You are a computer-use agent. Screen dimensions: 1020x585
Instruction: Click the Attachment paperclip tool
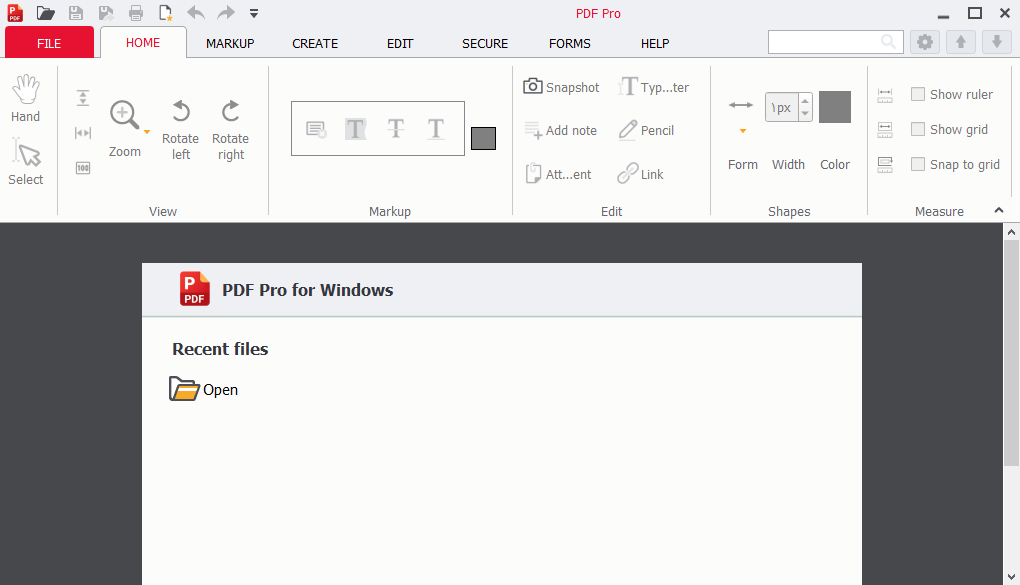(x=559, y=174)
